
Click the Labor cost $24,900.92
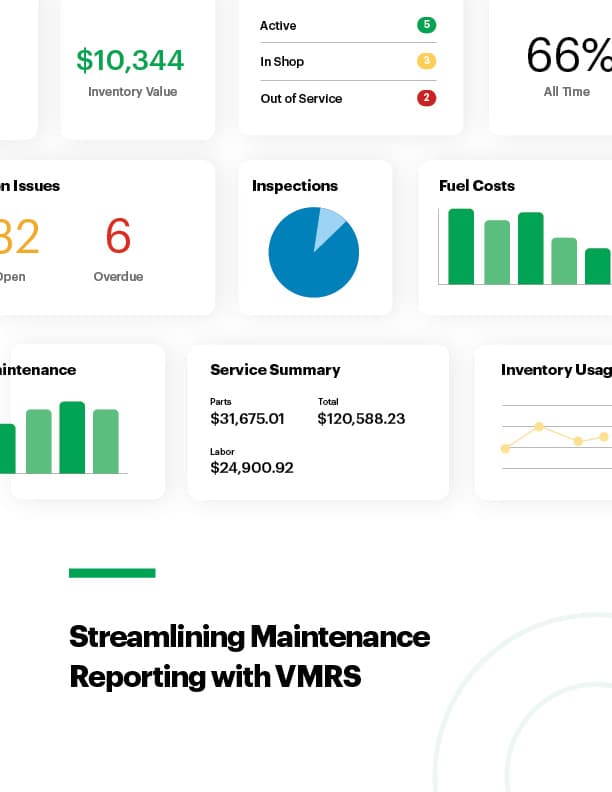pyautogui.click(x=251, y=468)
